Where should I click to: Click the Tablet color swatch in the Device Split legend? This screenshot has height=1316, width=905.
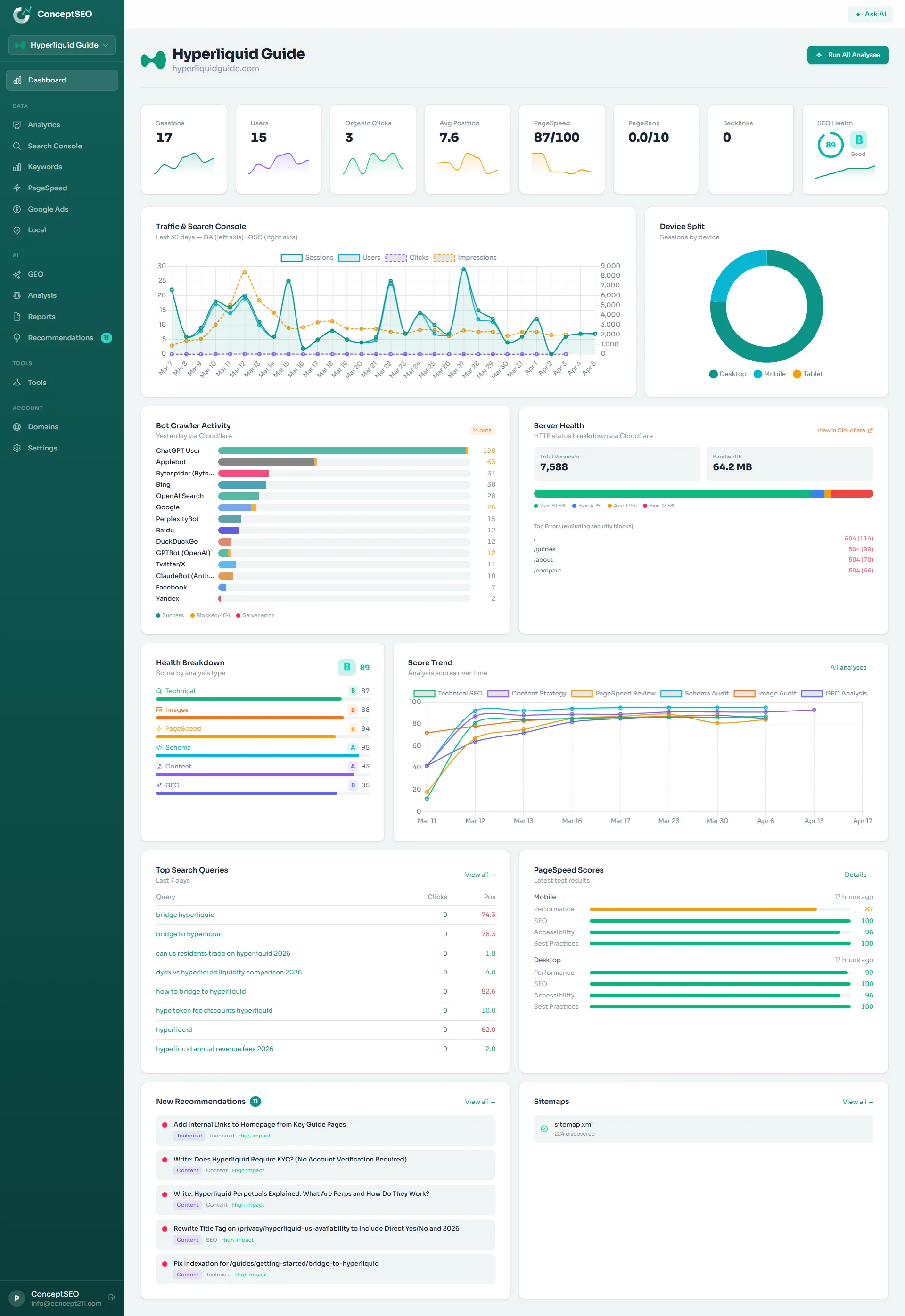click(797, 374)
